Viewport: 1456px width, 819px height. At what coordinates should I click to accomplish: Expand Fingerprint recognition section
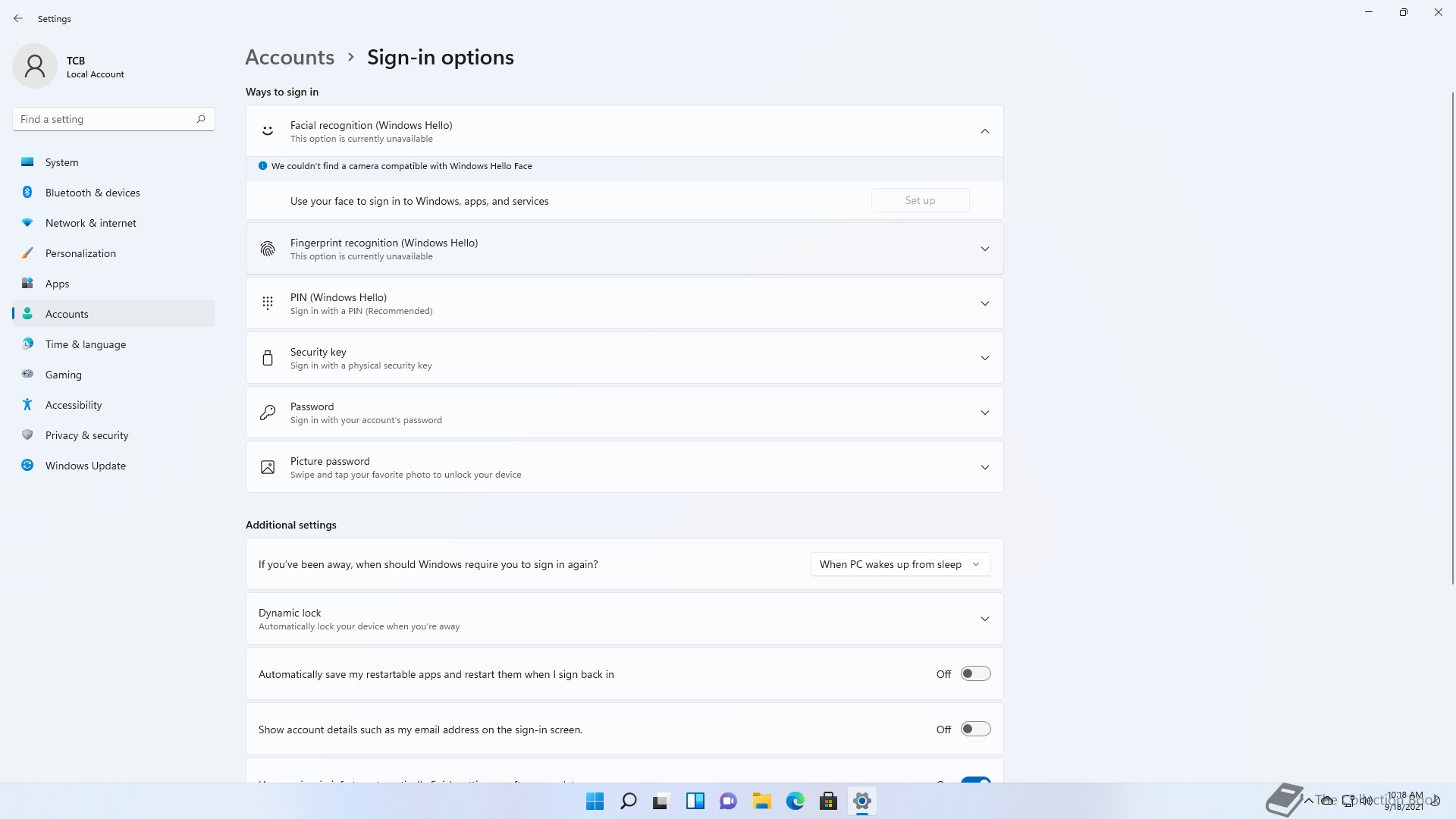[984, 249]
